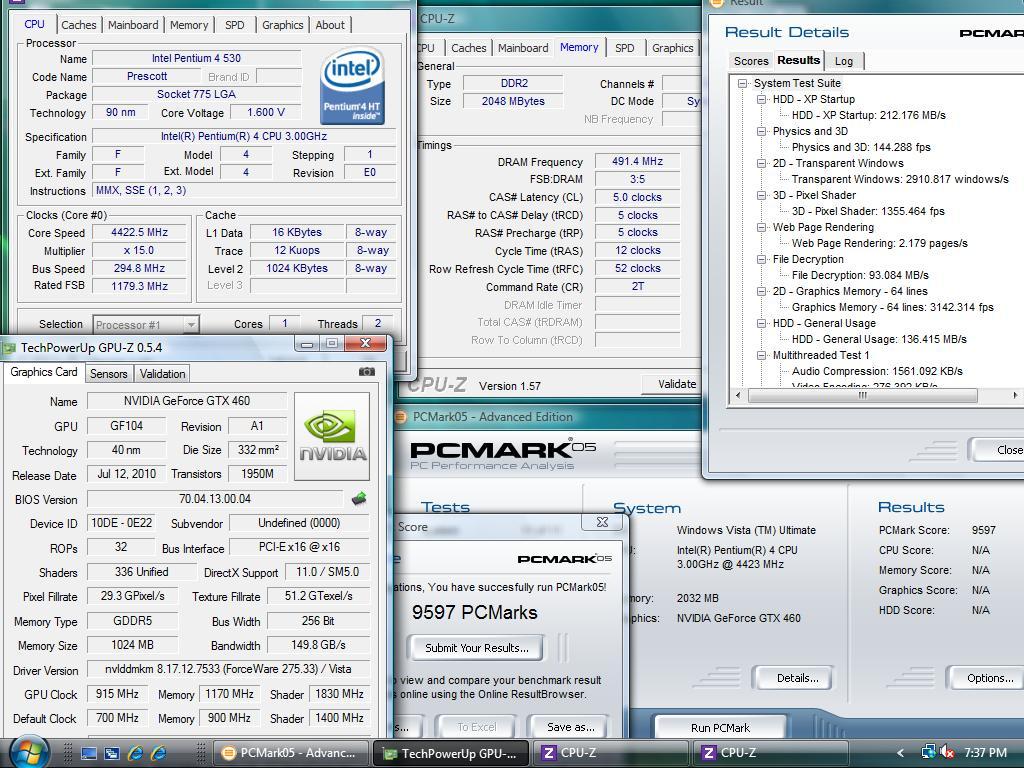Select the File Decryption: 93.084 MB/s row

pyautogui.click(x=860, y=275)
